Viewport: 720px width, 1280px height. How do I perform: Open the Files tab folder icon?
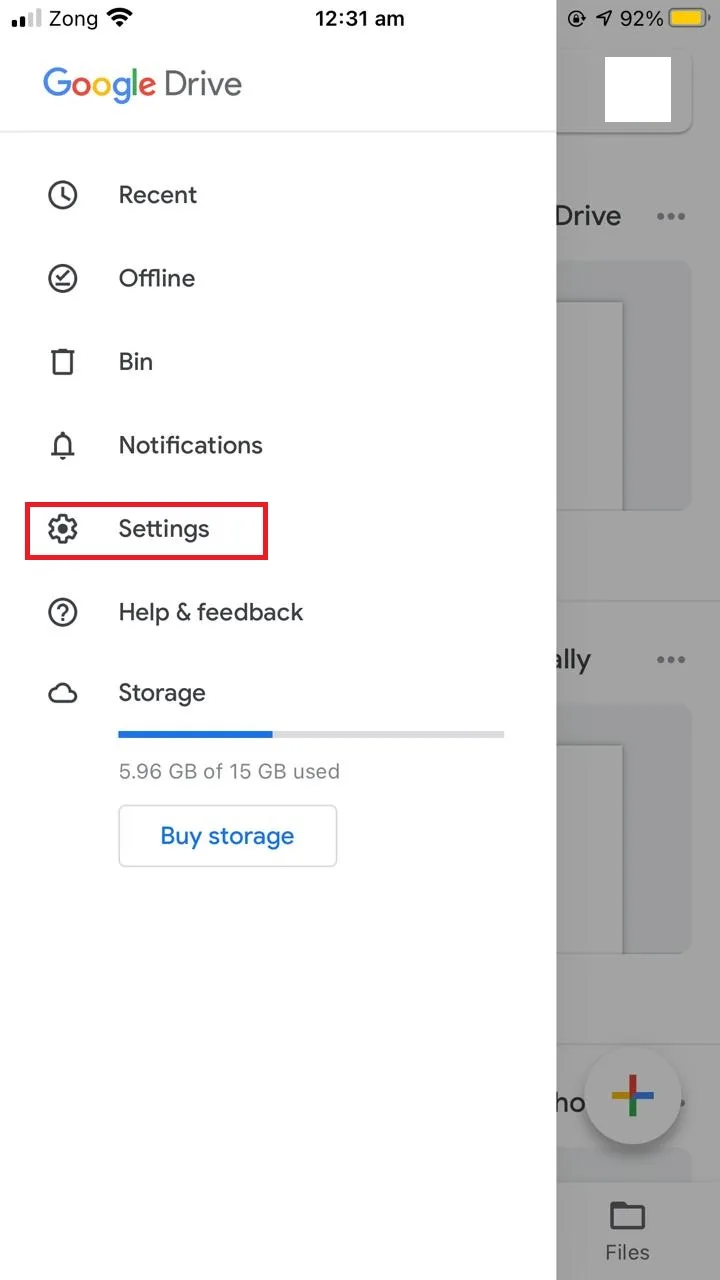click(x=628, y=1216)
